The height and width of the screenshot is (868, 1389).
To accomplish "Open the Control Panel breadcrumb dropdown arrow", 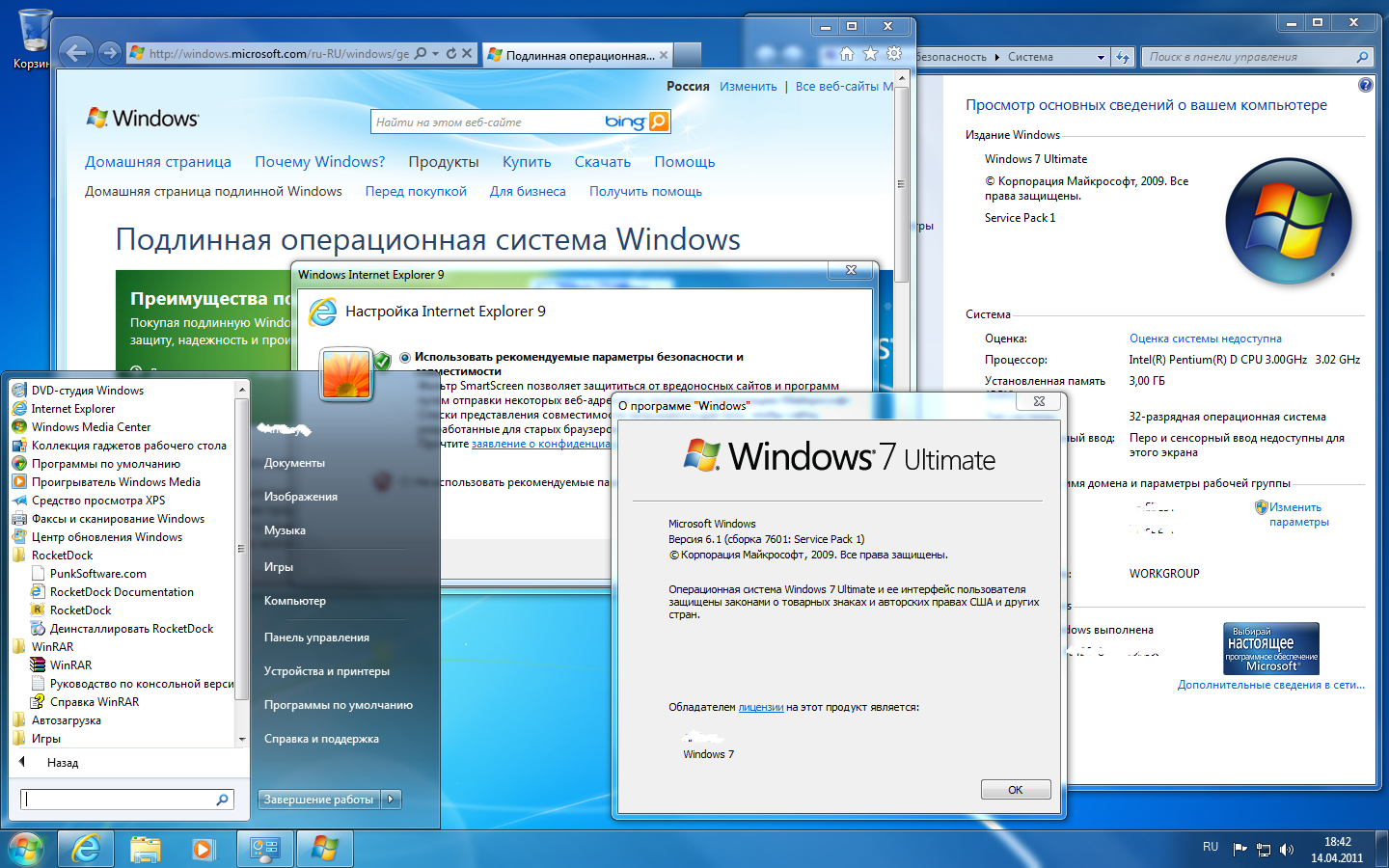I will (x=1101, y=57).
